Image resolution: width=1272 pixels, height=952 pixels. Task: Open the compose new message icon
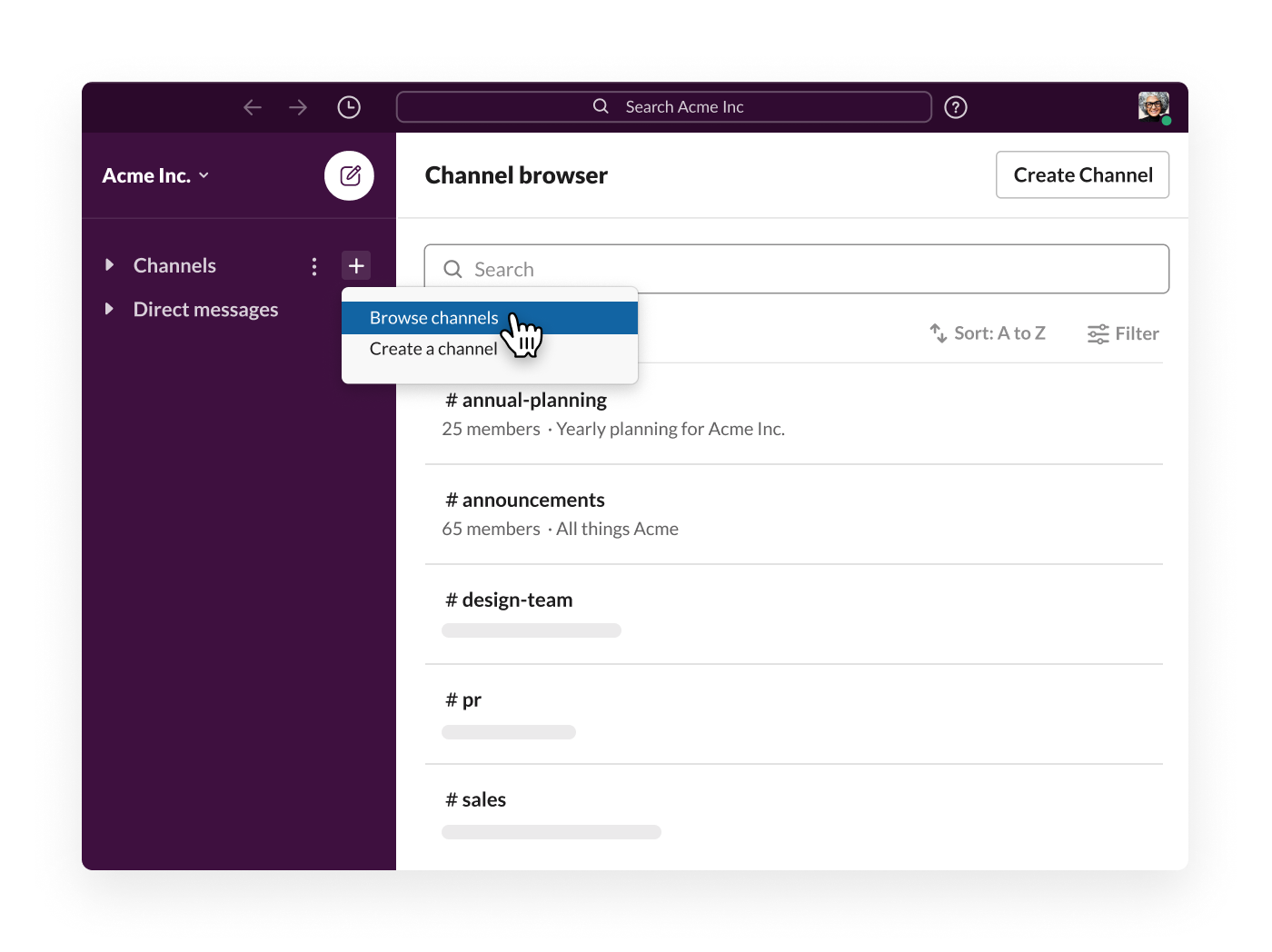(x=349, y=175)
